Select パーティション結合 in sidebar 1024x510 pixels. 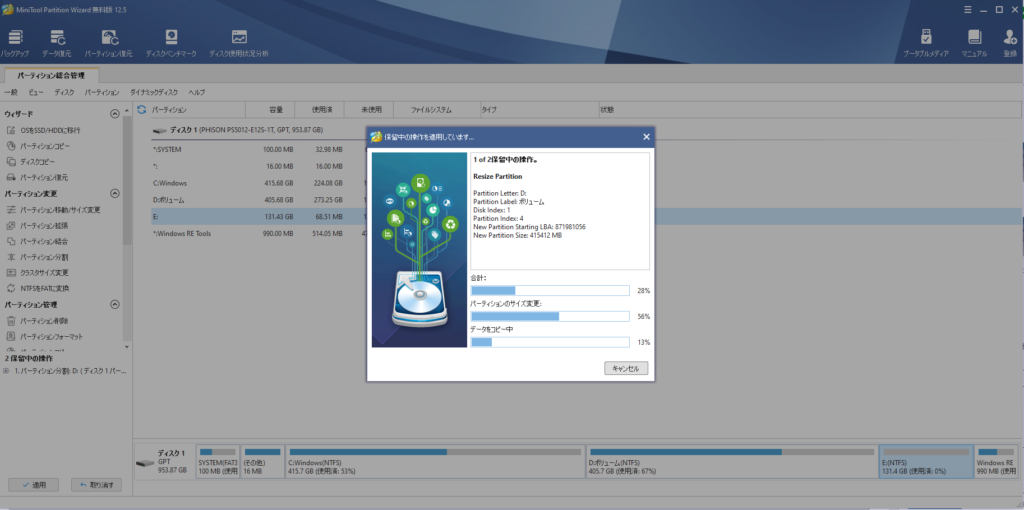click(x=37, y=241)
